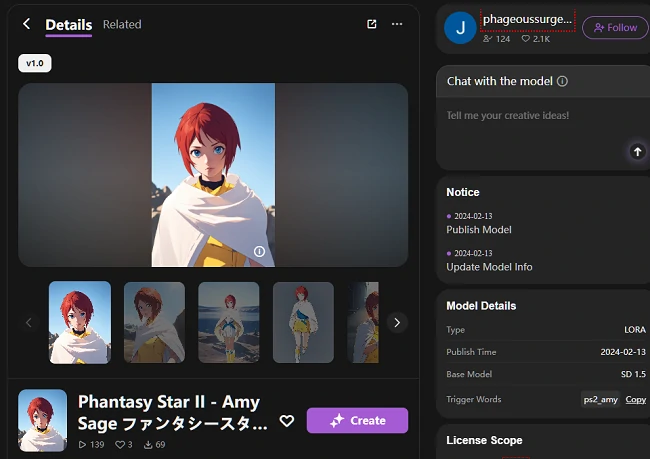
Task: Click the Publish Time date 2024-02-13
Action: point(623,352)
